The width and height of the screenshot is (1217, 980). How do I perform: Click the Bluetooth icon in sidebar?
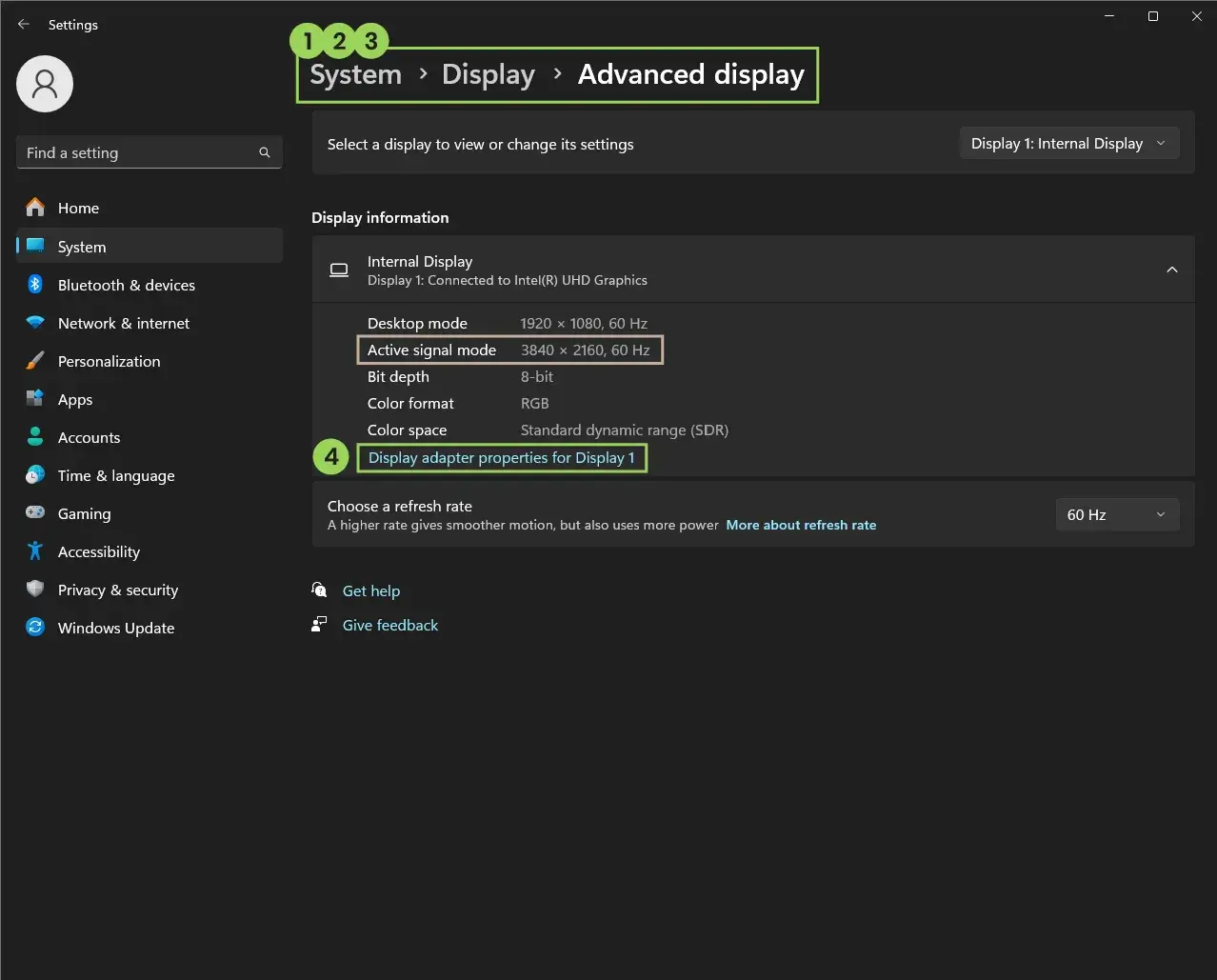(35, 284)
